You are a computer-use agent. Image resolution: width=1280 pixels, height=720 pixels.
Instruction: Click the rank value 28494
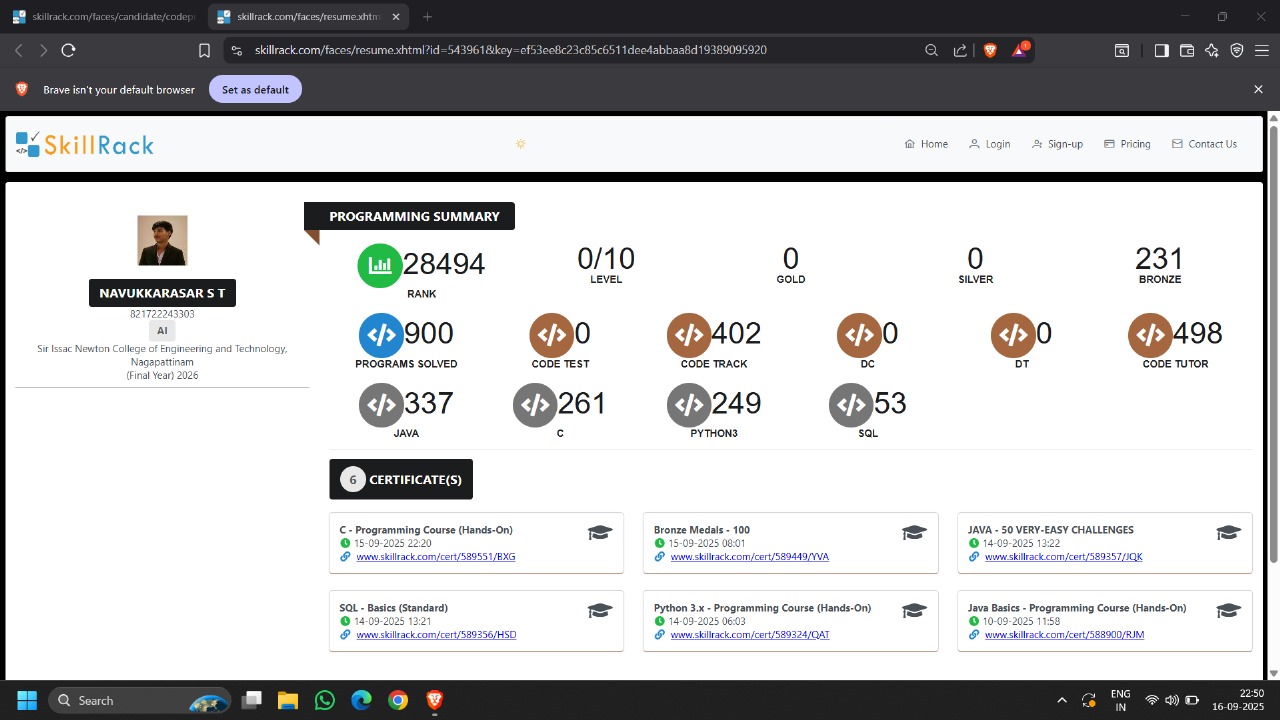click(444, 264)
